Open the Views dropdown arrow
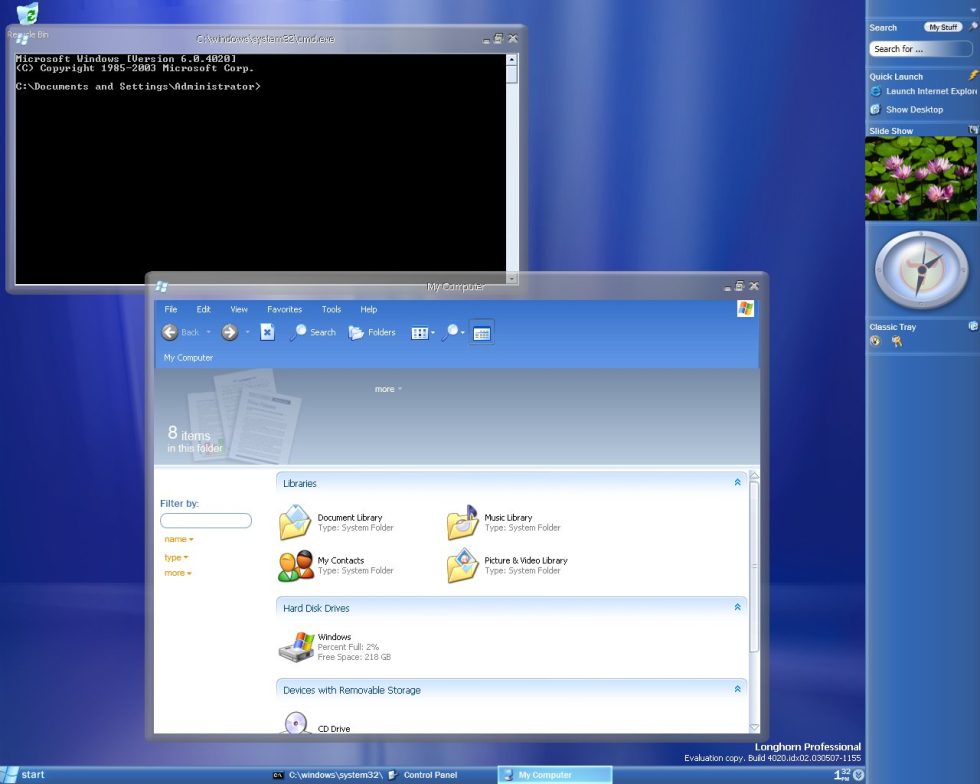This screenshot has width=980, height=784. 432,333
